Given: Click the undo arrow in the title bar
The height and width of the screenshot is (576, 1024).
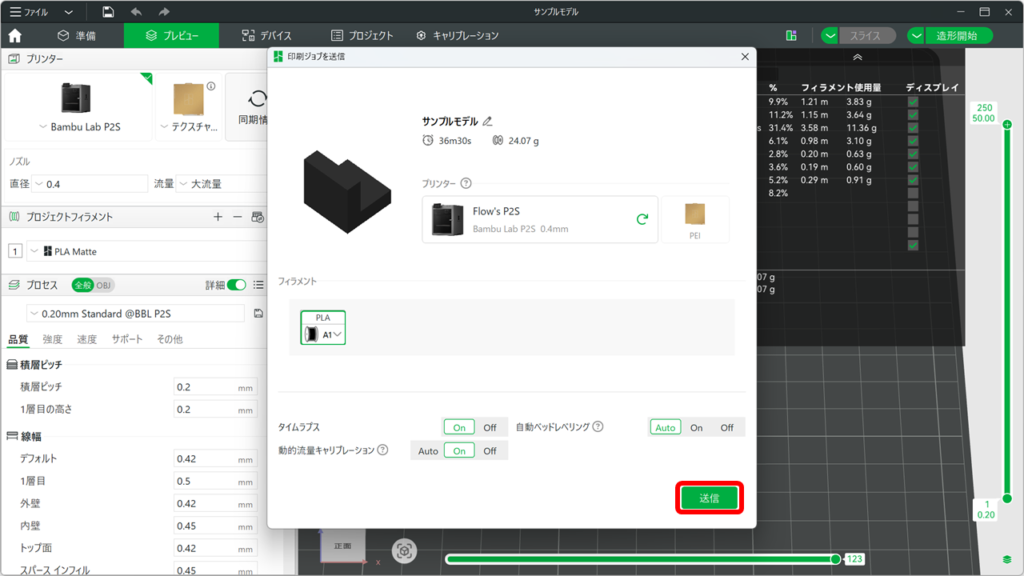Looking at the screenshot, I should point(136,12).
